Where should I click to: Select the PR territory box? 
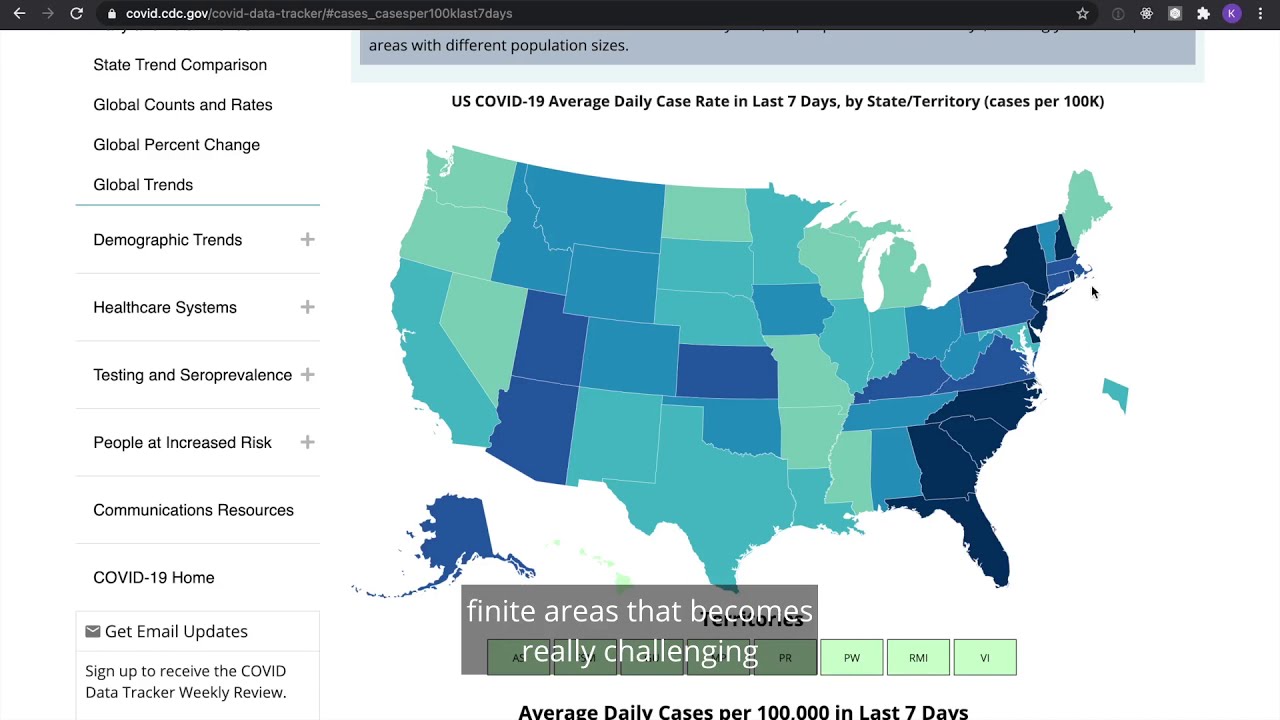click(785, 658)
